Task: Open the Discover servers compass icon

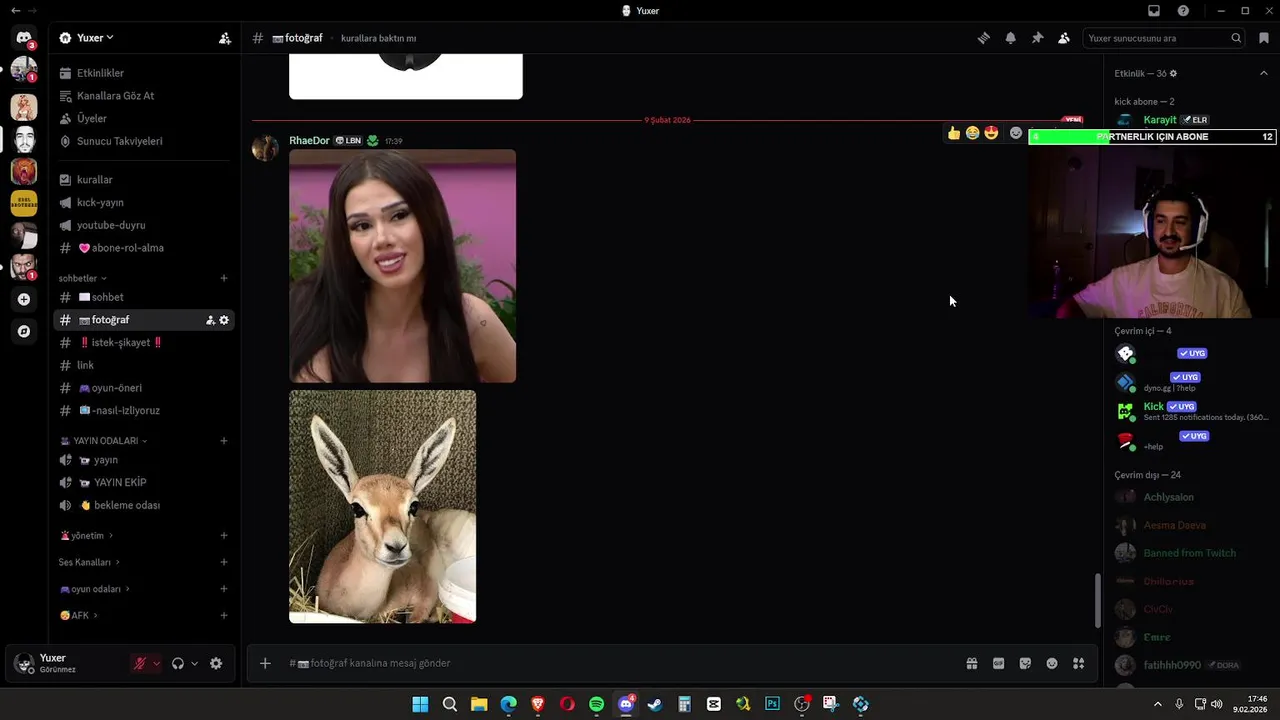Action: [x=24, y=331]
